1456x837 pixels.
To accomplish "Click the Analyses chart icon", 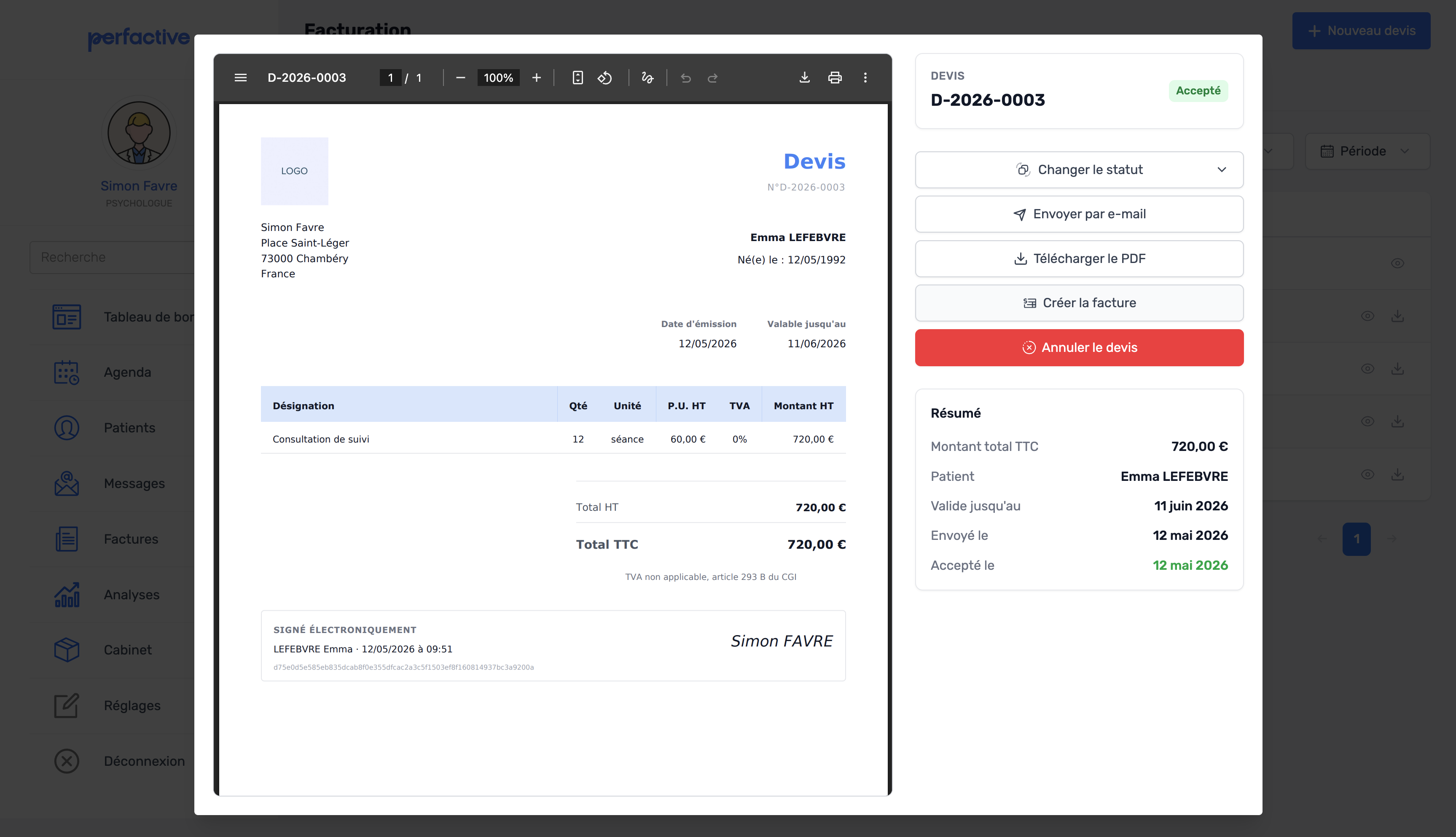I will [x=67, y=594].
